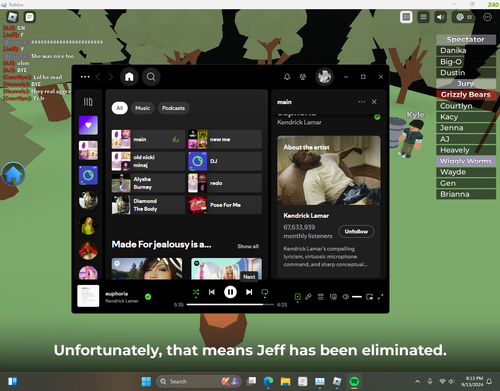This screenshot has width=500, height=391.
Task: Open the Friend Activity icon
Action: tap(303, 77)
